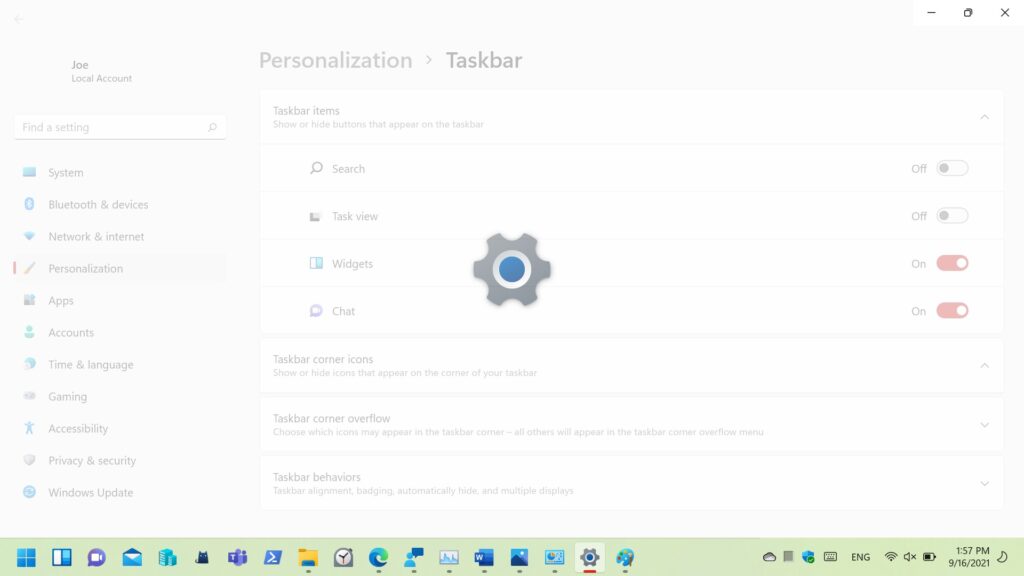
Task: Expand the Taskbar behaviors section
Action: [984, 484]
